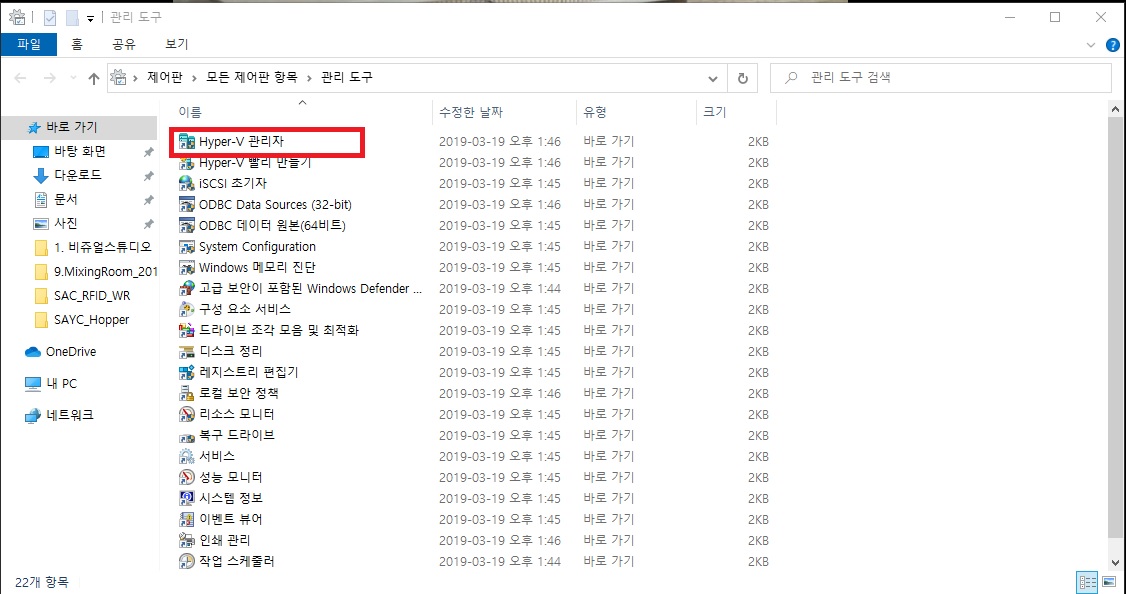
Task: Select the iSCSI 초기자 icon
Action: click(187, 183)
